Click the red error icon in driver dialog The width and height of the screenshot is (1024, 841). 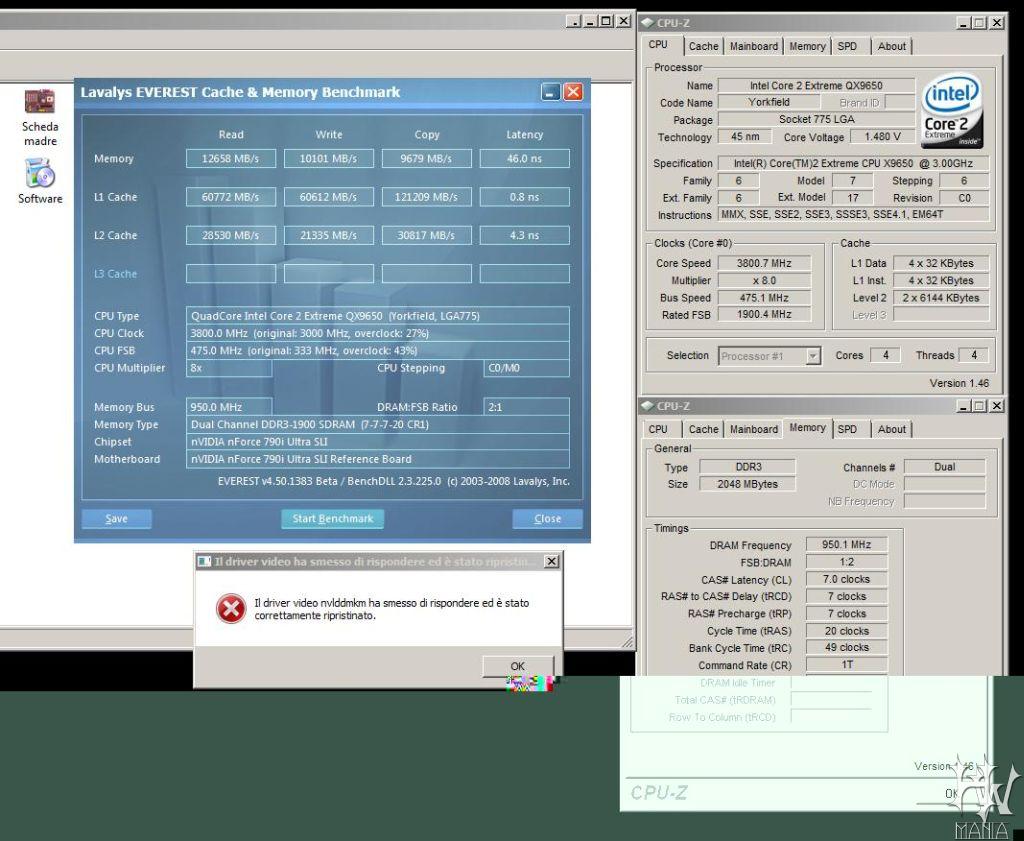click(x=231, y=609)
